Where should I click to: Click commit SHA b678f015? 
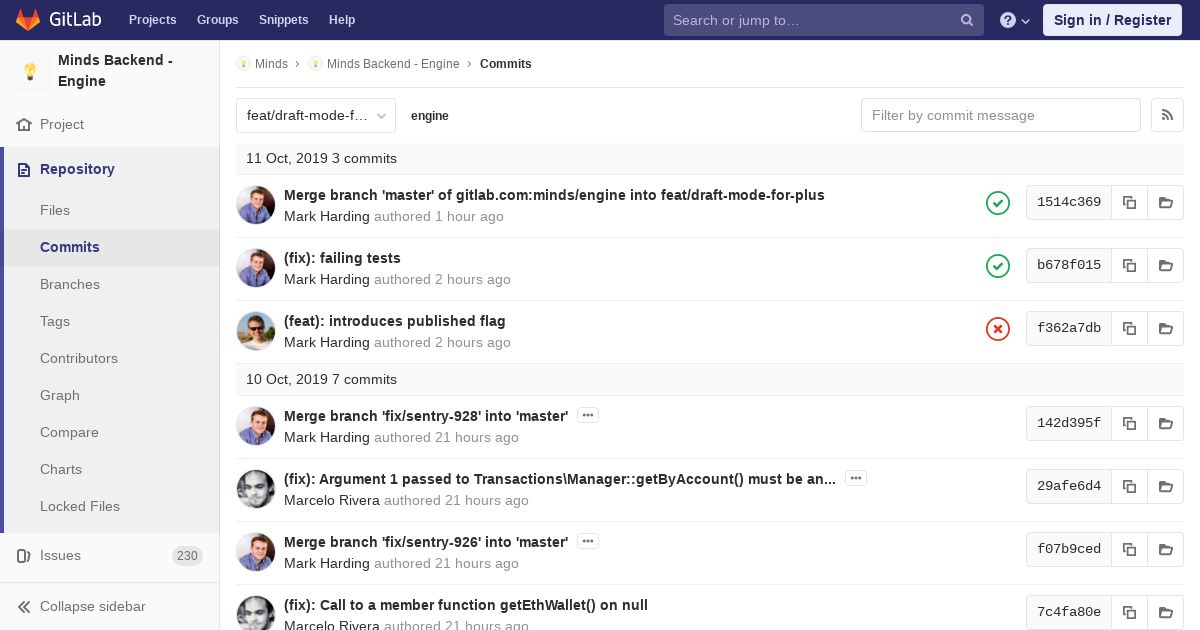[1069, 265]
